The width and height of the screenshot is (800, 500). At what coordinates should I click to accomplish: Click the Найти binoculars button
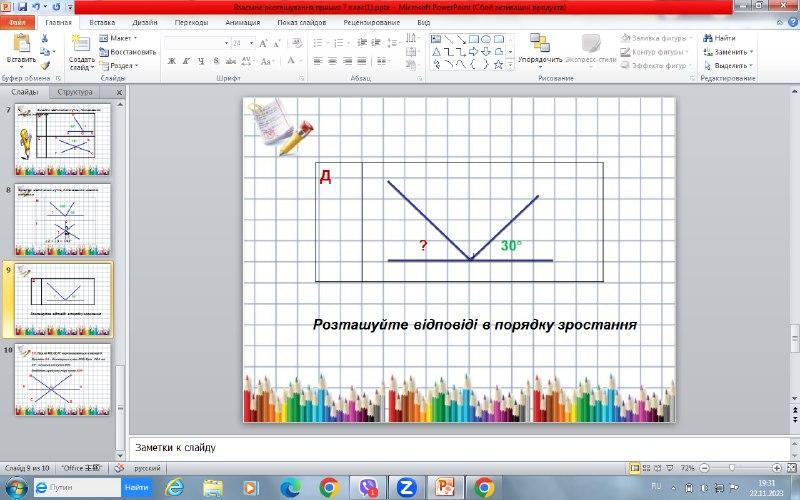pos(719,38)
